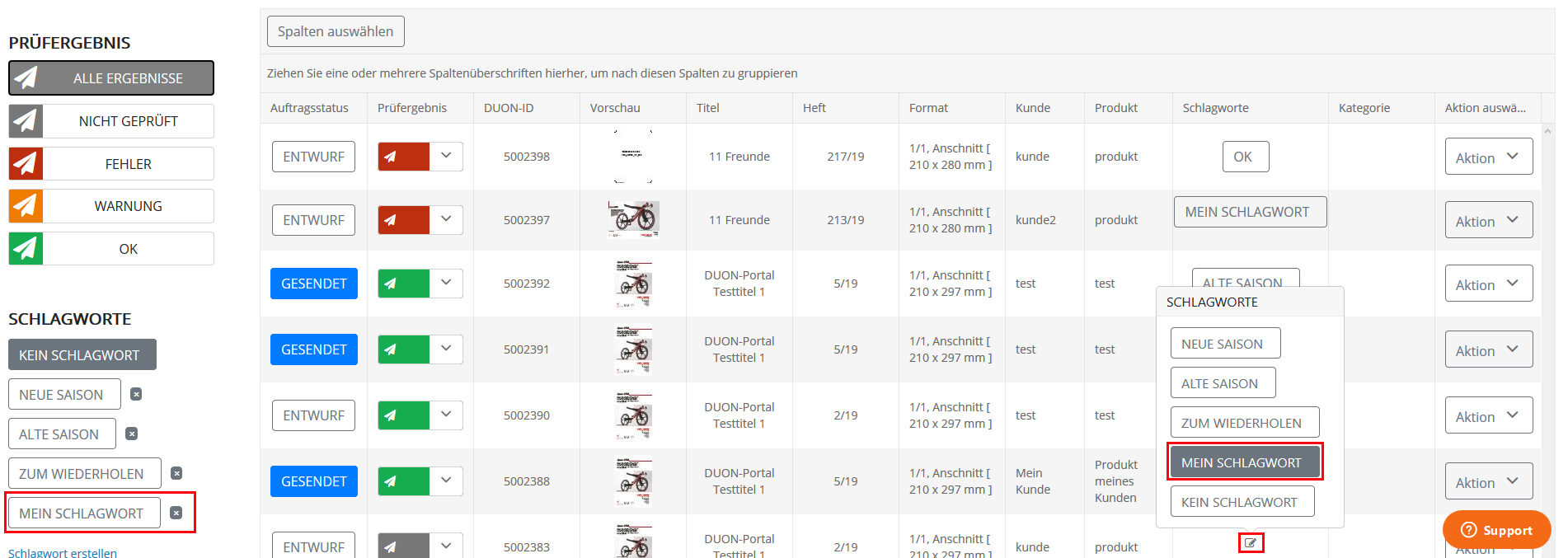Click the edit keyword pencil icon
Viewport: 1568px width, 558px height.
[1251, 543]
